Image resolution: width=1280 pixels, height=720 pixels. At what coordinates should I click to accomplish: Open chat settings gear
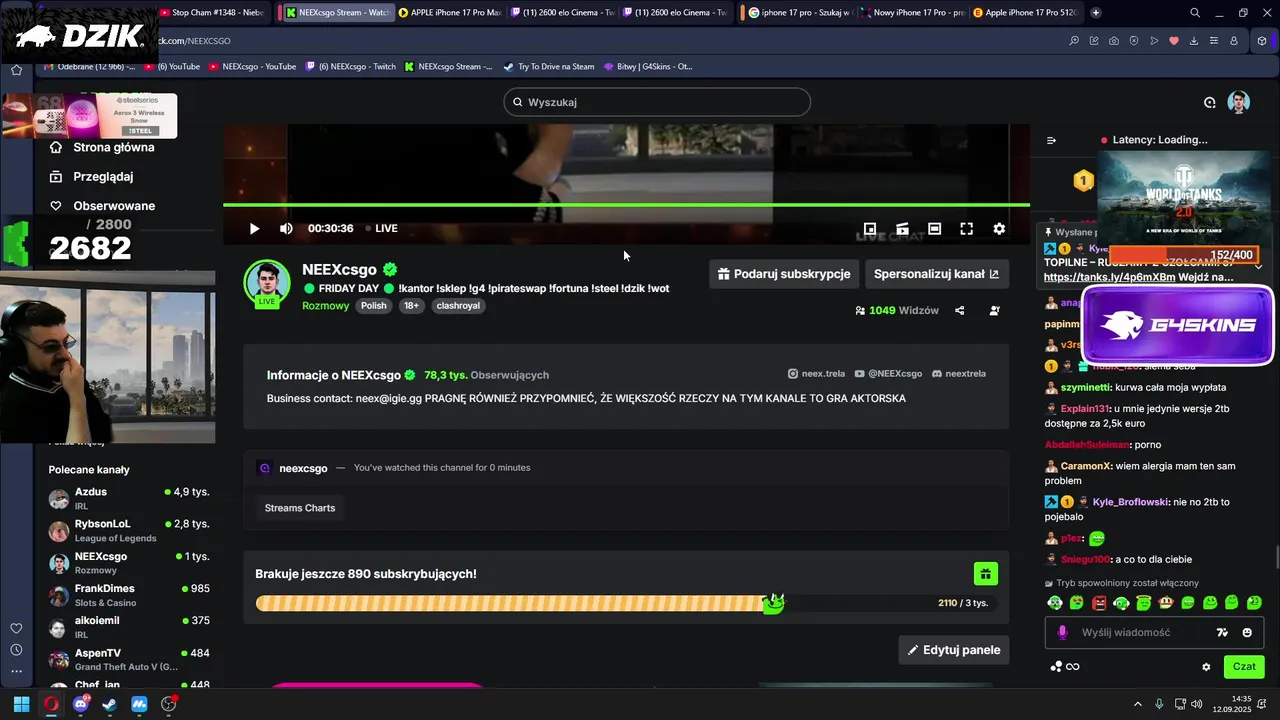pyautogui.click(x=1206, y=667)
